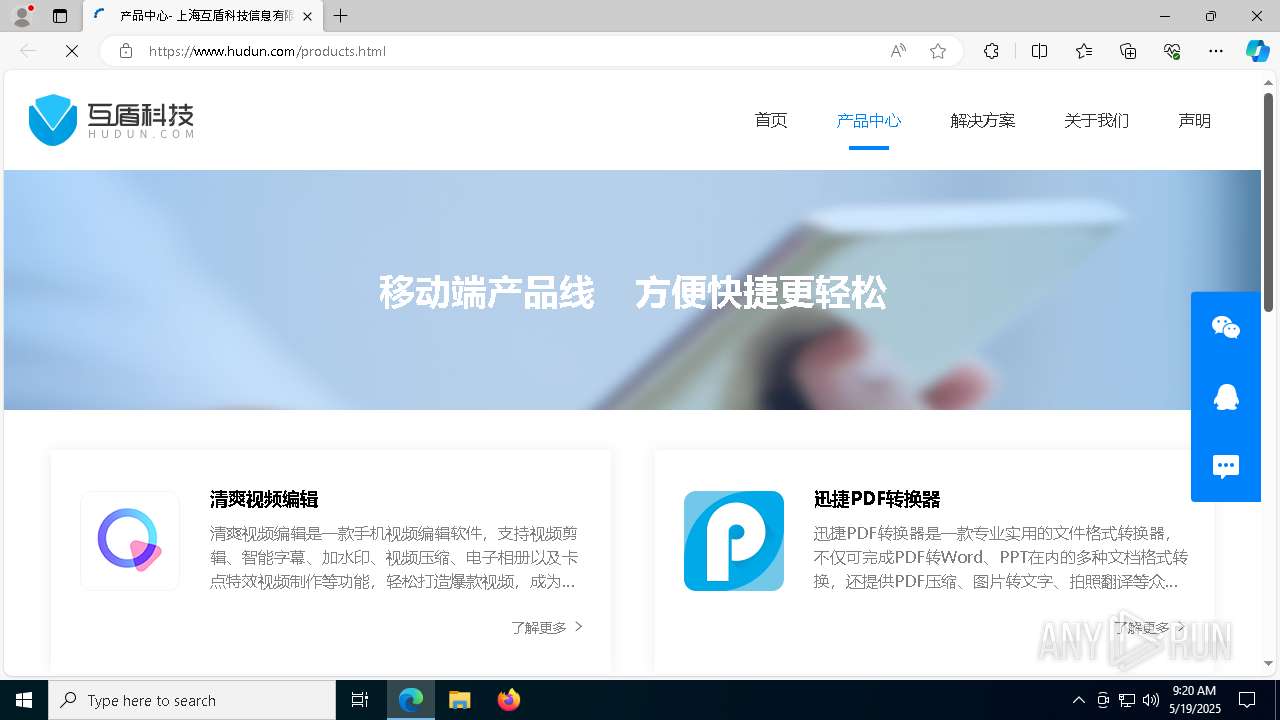
Task: Open the Collections icon
Action: [1128, 51]
